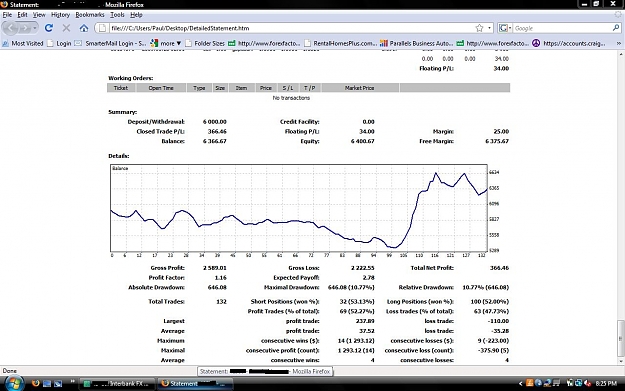Click the Free Margin value 6 375.67
Image resolution: width=625 pixels, height=391 pixels.
click(x=497, y=141)
